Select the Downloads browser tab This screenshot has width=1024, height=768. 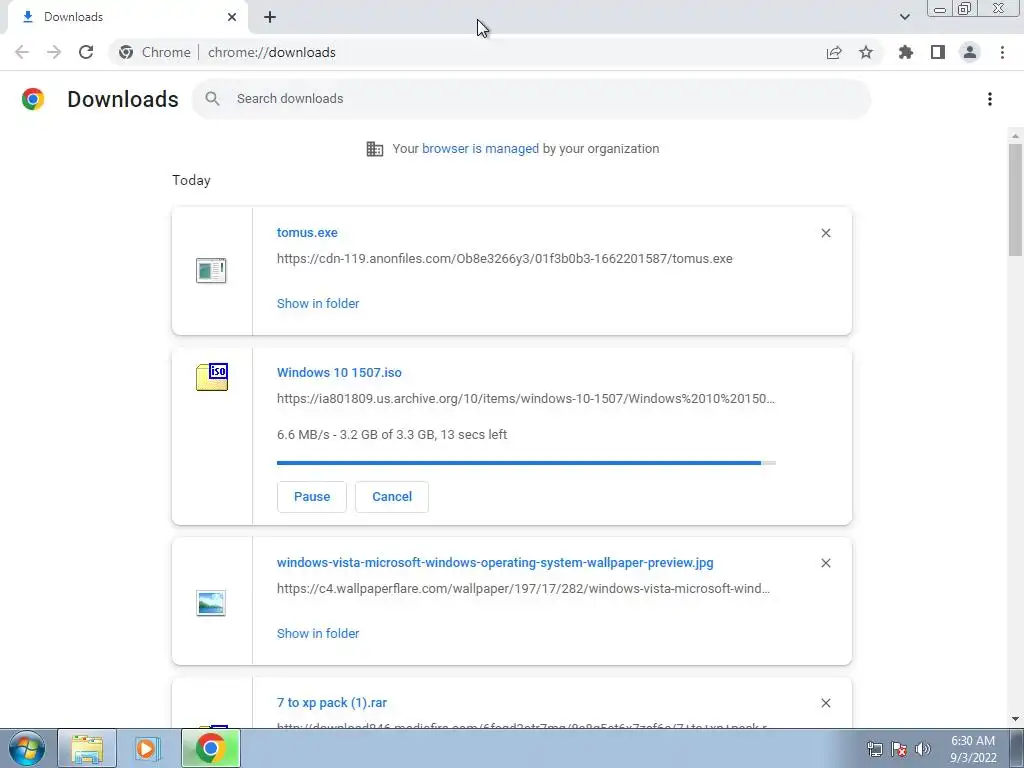127,17
